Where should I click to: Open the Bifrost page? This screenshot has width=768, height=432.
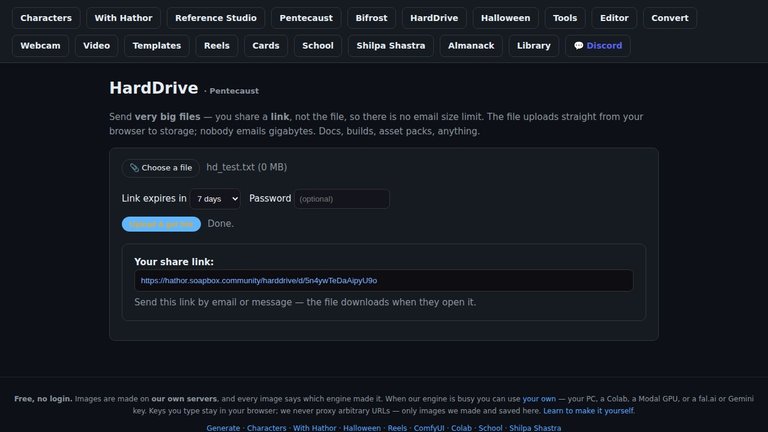point(371,18)
